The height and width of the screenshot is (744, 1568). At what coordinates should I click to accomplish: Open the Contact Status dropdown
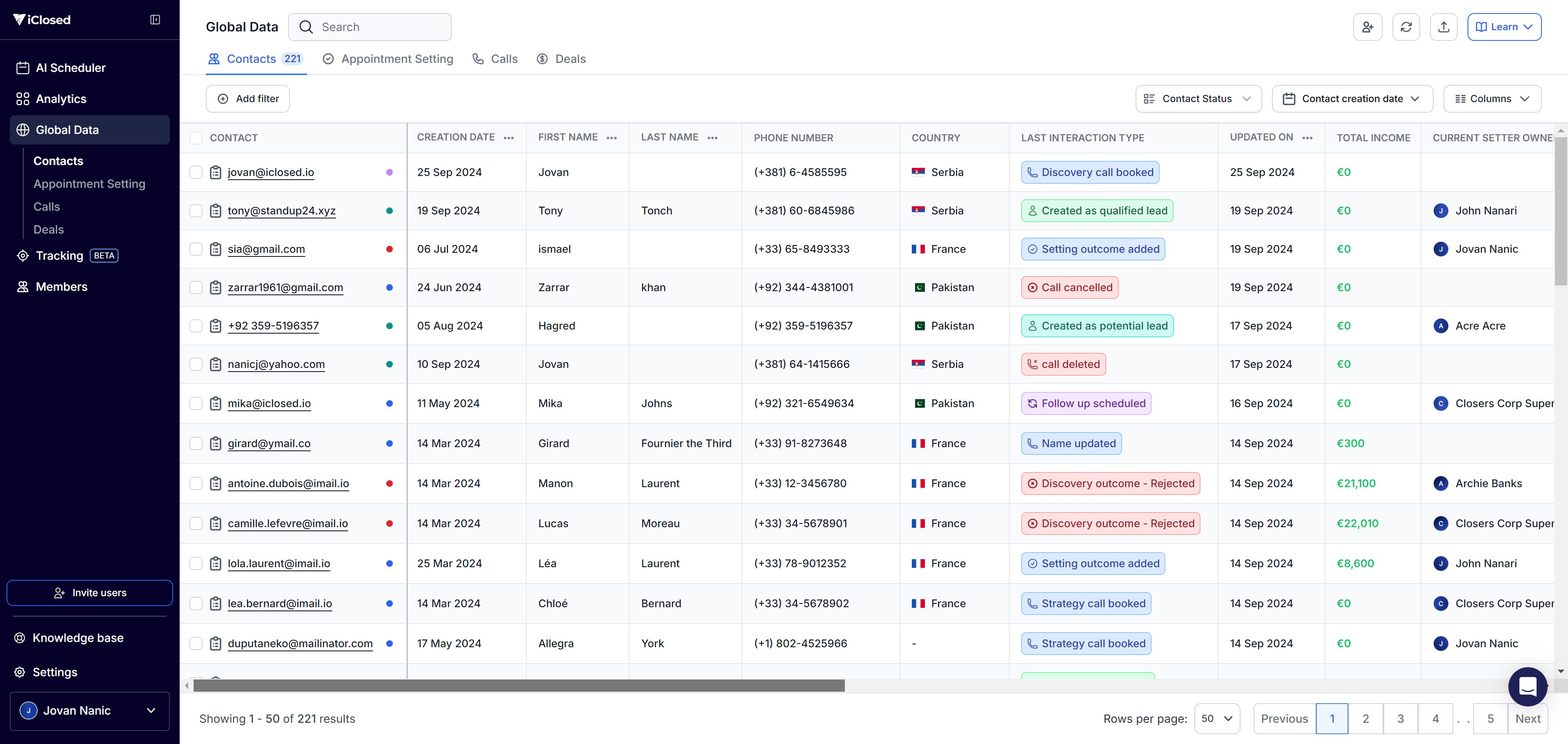[1197, 99]
